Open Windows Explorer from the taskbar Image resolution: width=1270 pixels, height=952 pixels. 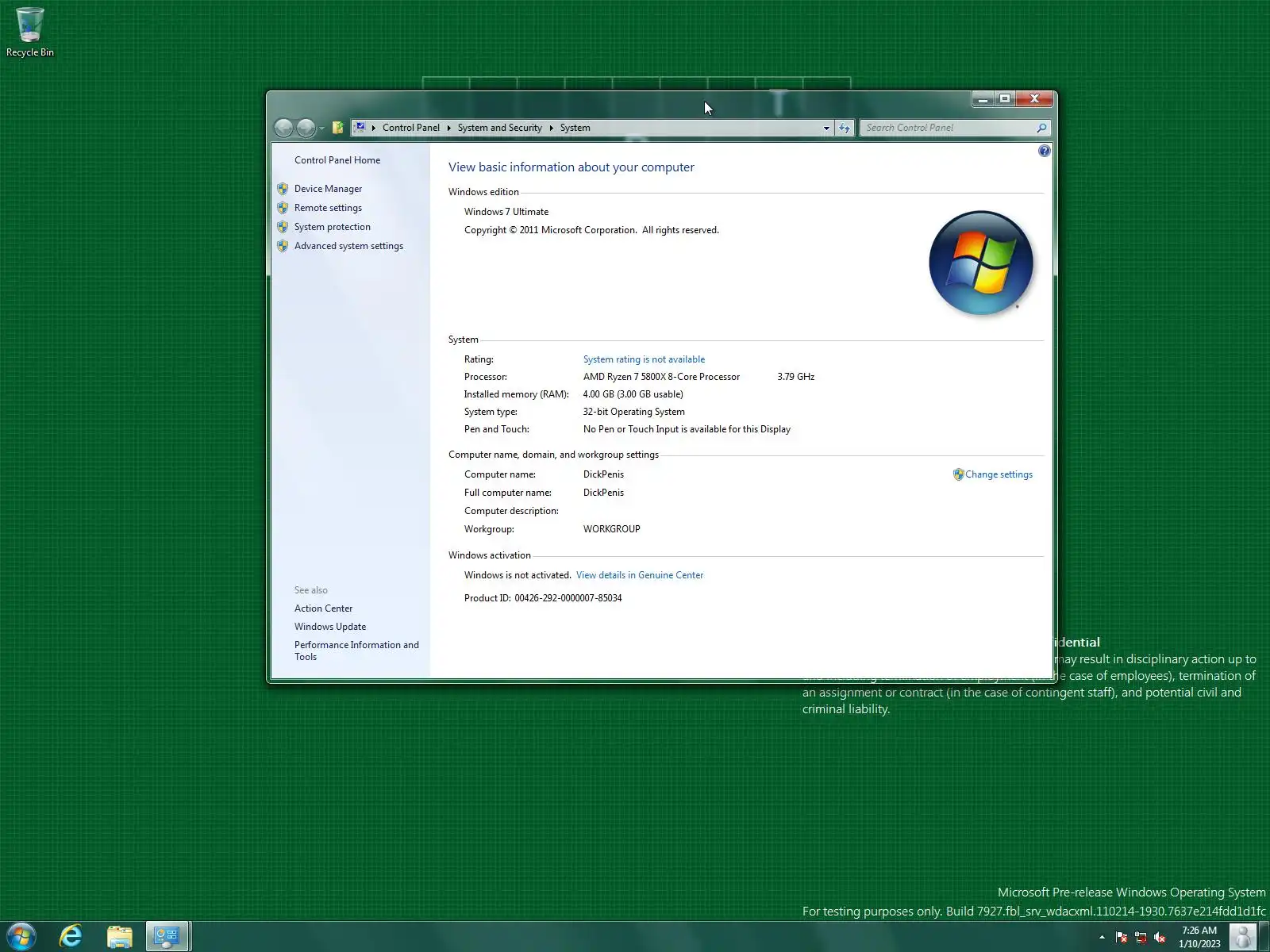pos(119,936)
